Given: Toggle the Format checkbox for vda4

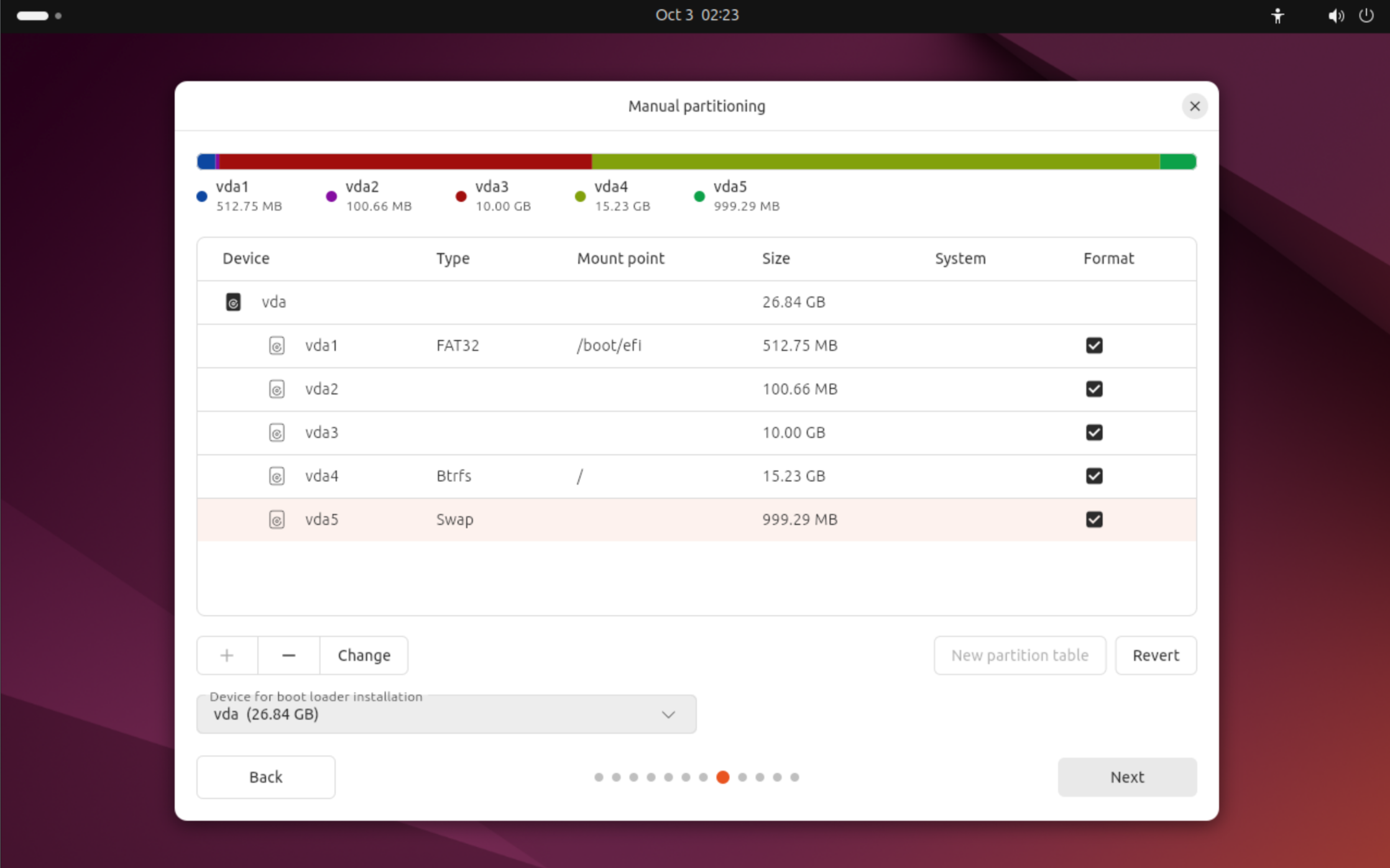Looking at the screenshot, I should point(1094,476).
